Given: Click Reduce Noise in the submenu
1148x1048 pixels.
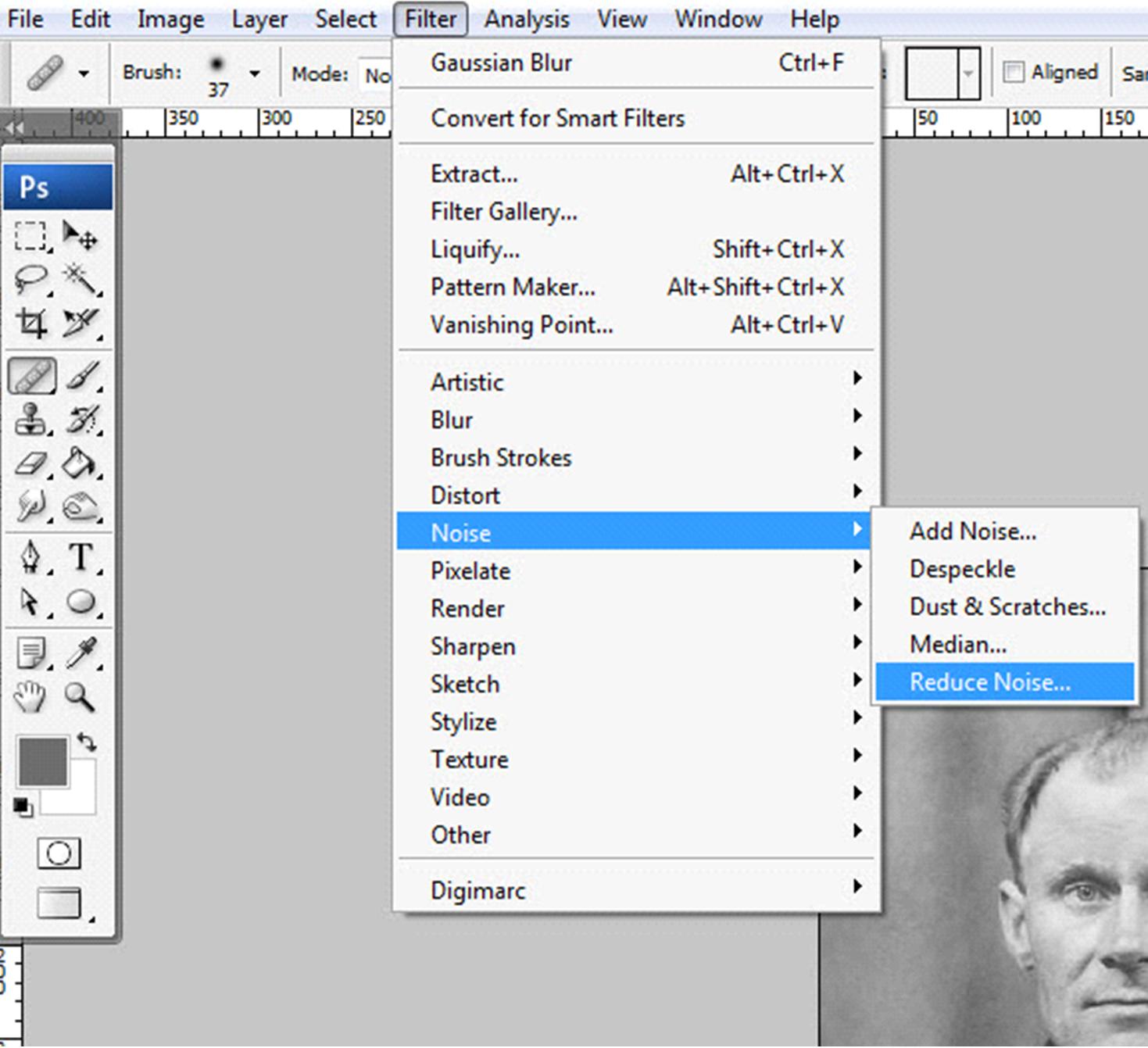Looking at the screenshot, I should click(x=990, y=682).
